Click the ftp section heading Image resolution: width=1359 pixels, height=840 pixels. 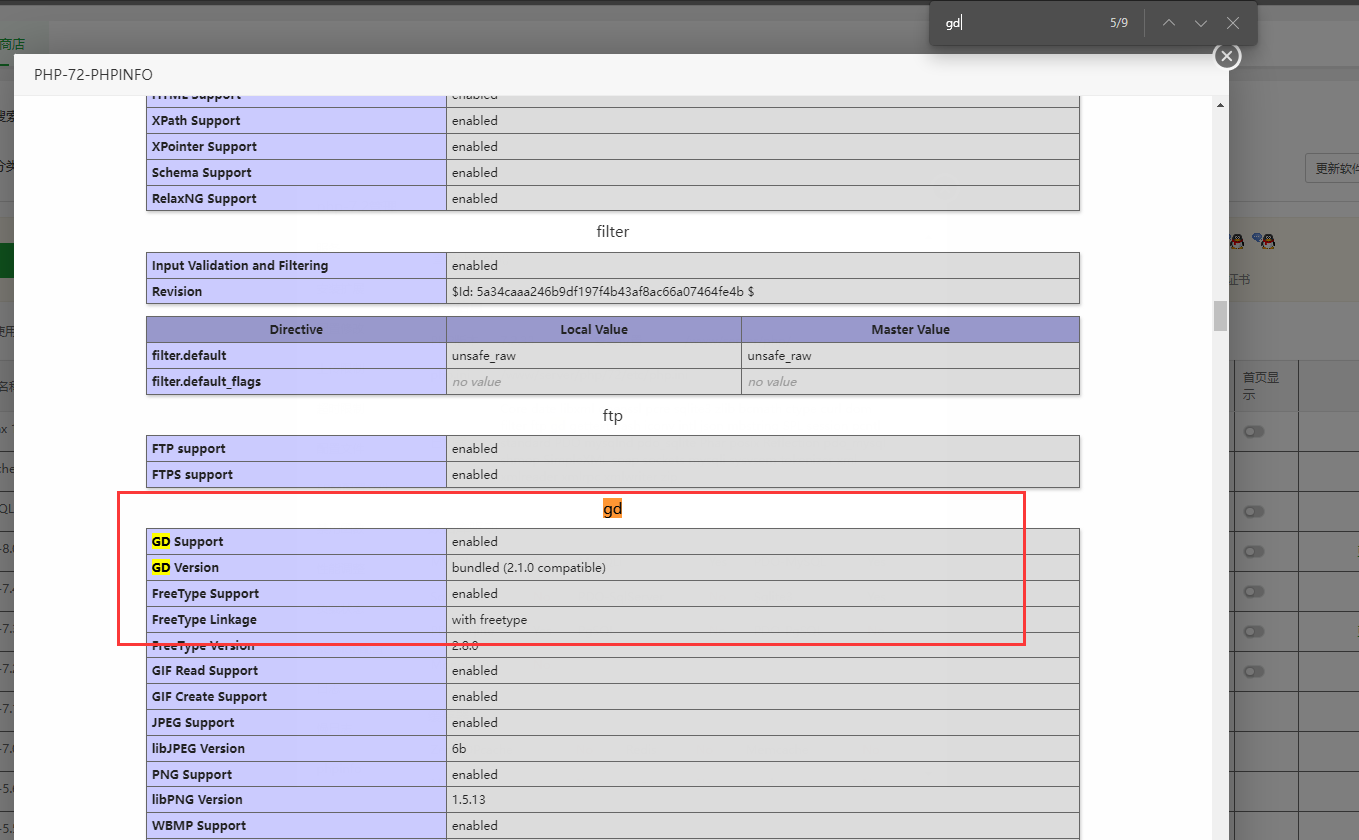[612, 414]
